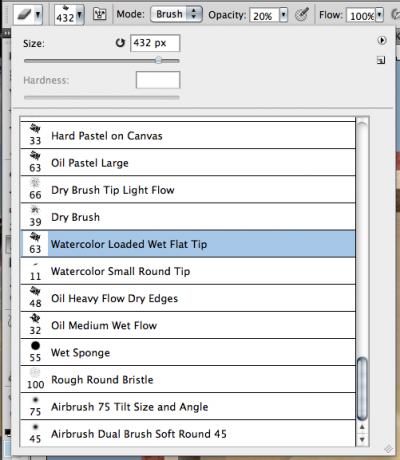This screenshot has height=460, width=400.
Task: Select the Dry Brush Tip Light Flow preset
Action: click(188, 190)
